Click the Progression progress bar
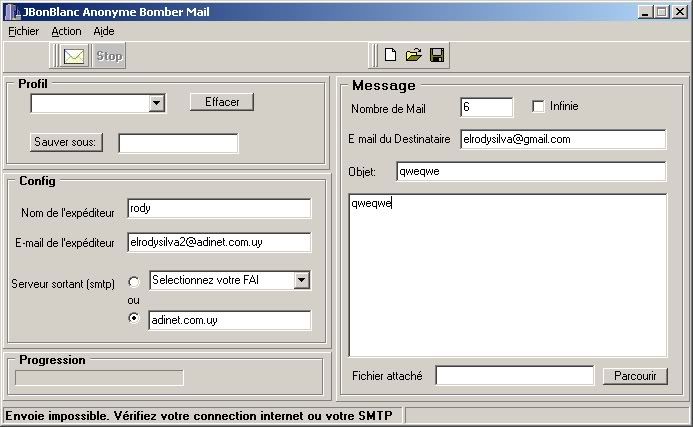693x427 pixels. coord(99,378)
